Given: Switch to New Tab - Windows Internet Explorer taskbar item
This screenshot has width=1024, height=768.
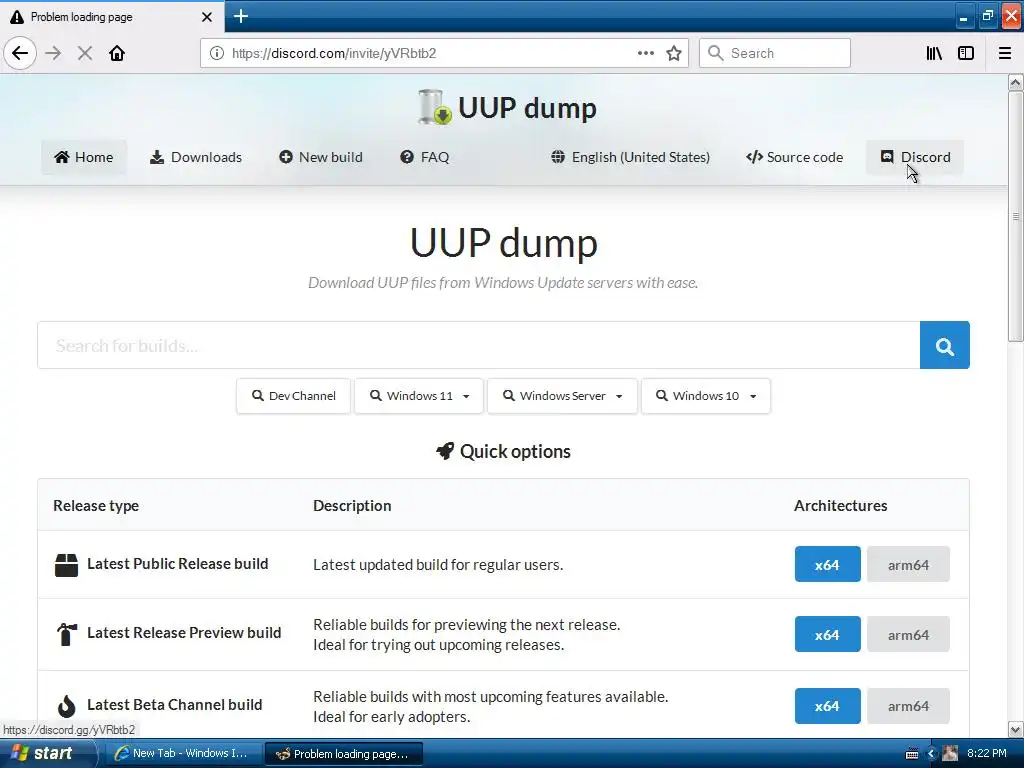Looking at the screenshot, I should point(183,753).
